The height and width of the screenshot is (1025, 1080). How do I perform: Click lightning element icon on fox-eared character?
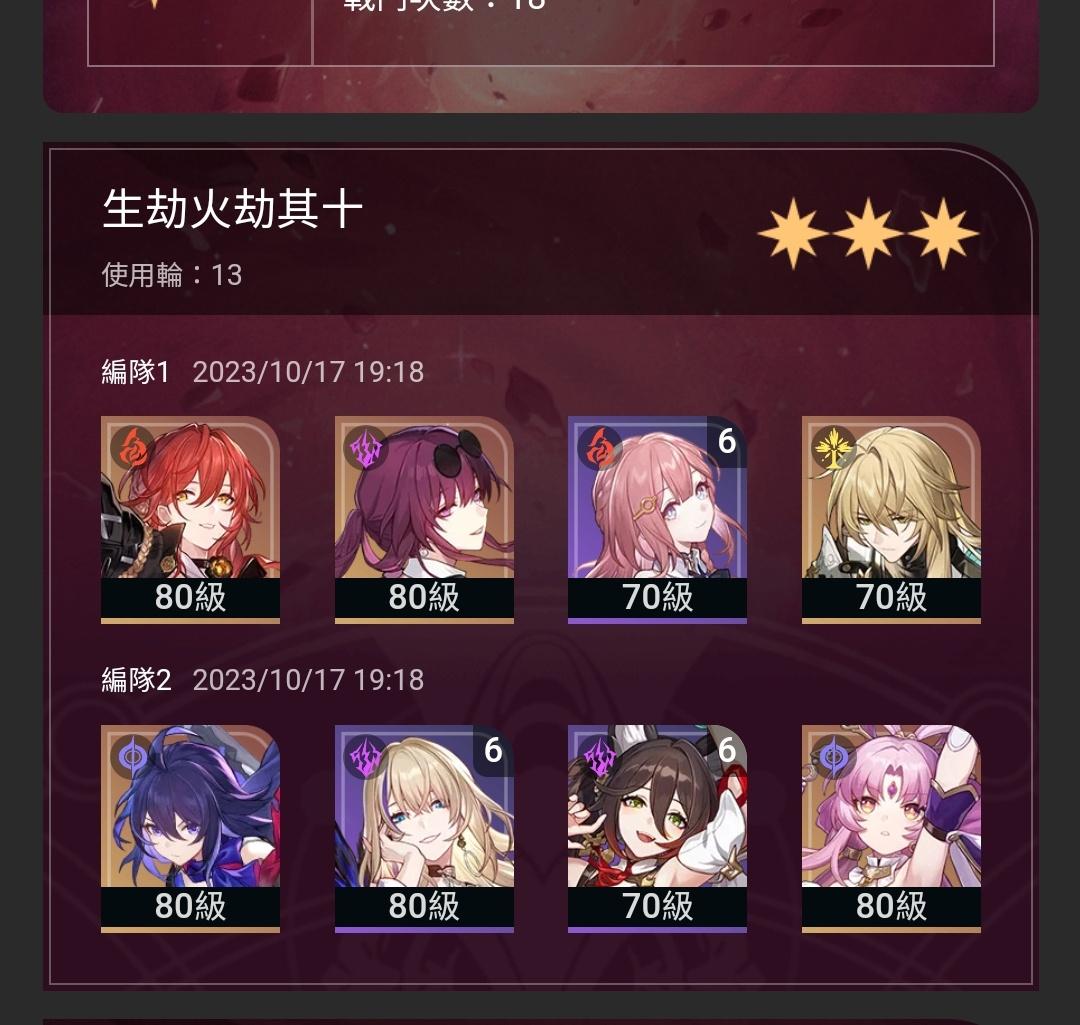(599, 757)
